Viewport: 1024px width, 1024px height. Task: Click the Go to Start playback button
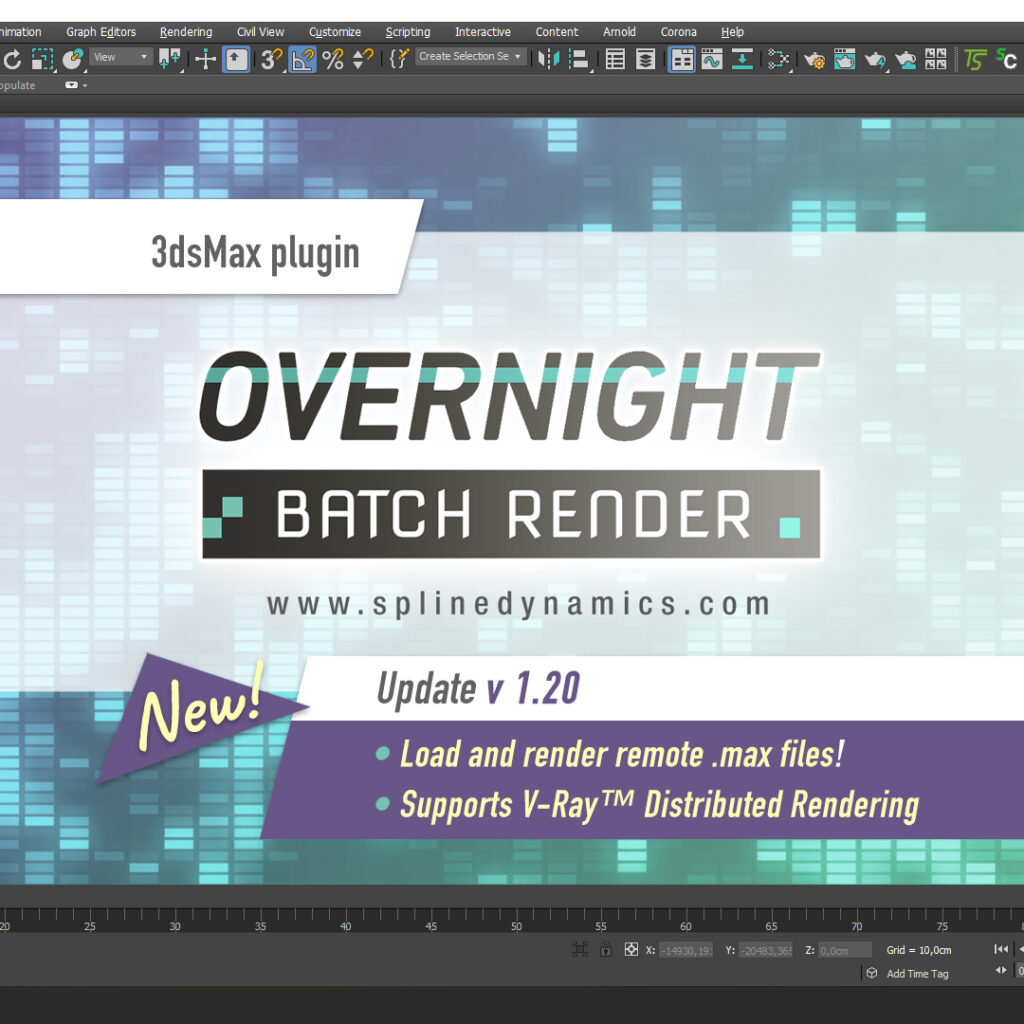(x=1000, y=950)
